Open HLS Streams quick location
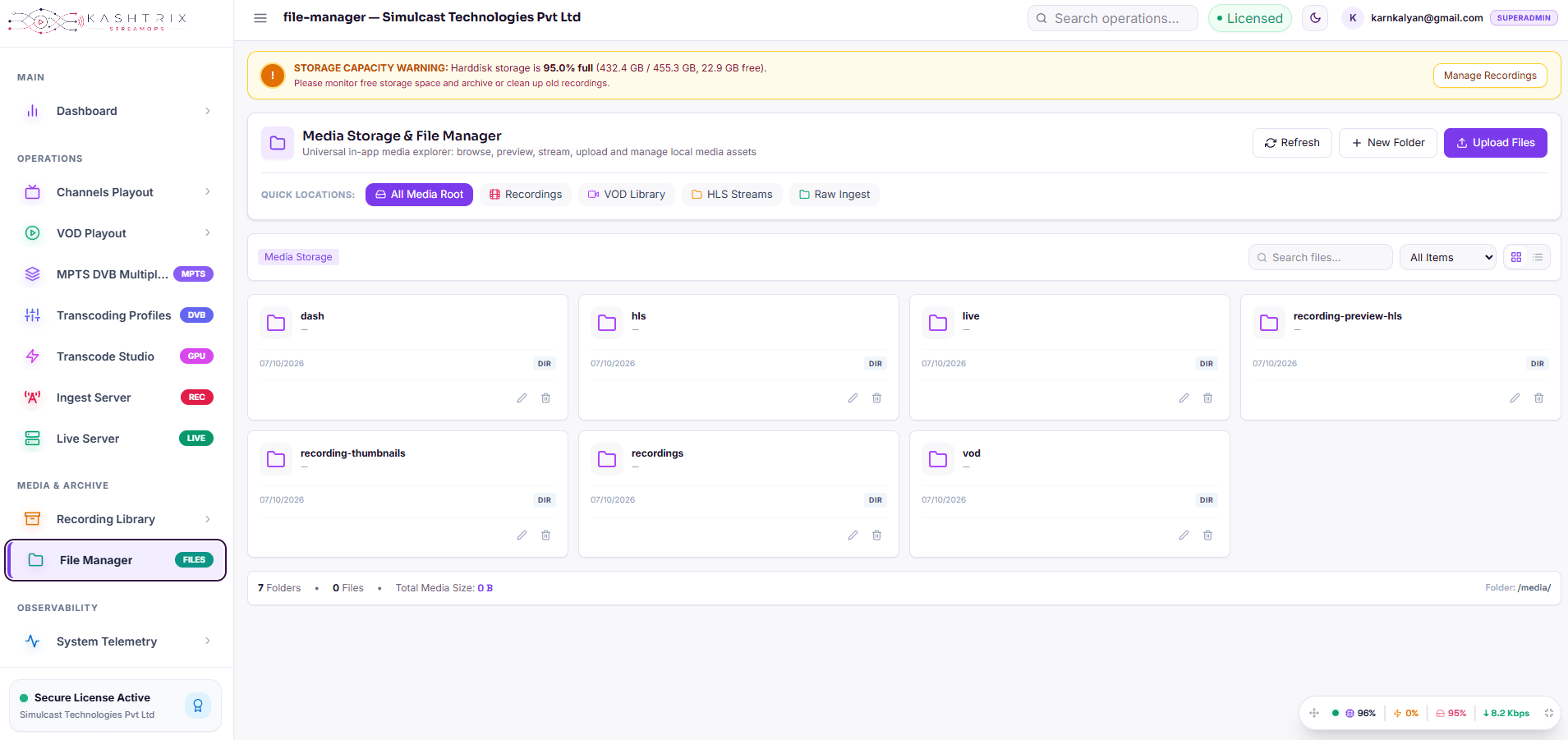Image resolution: width=1568 pixels, height=740 pixels. pos(732,195)
